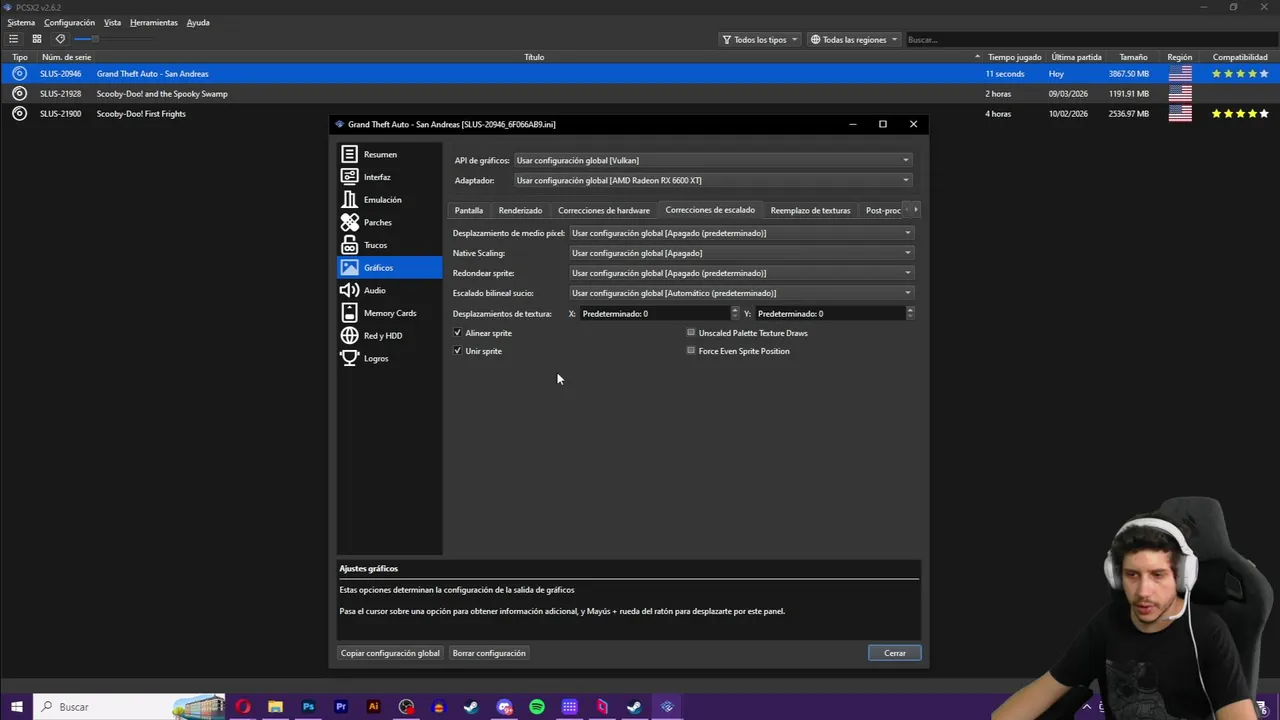
Task: Open the Herramientas menu
Action: tap(154, 22)
